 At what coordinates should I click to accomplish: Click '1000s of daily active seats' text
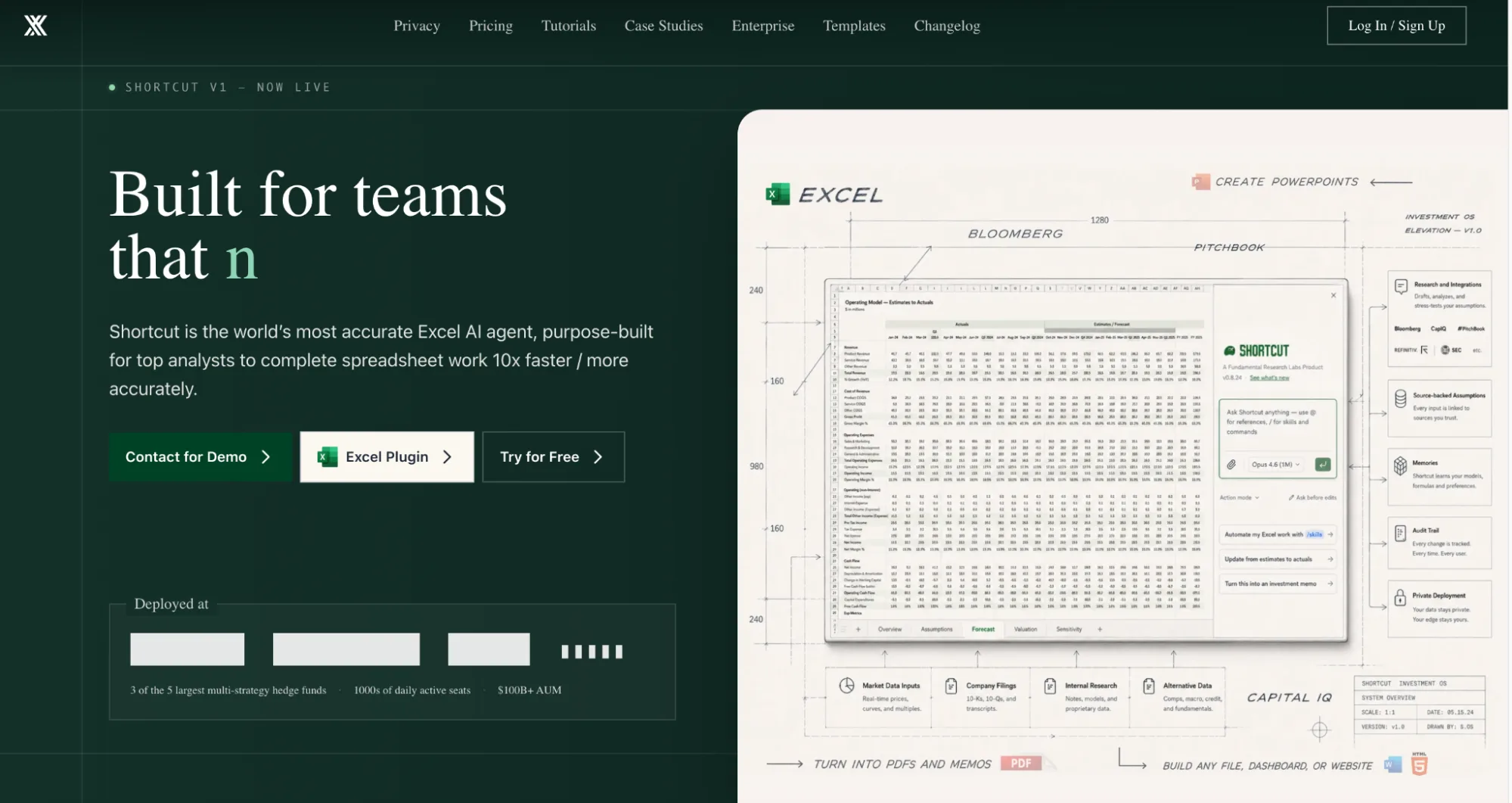point(411,690)
